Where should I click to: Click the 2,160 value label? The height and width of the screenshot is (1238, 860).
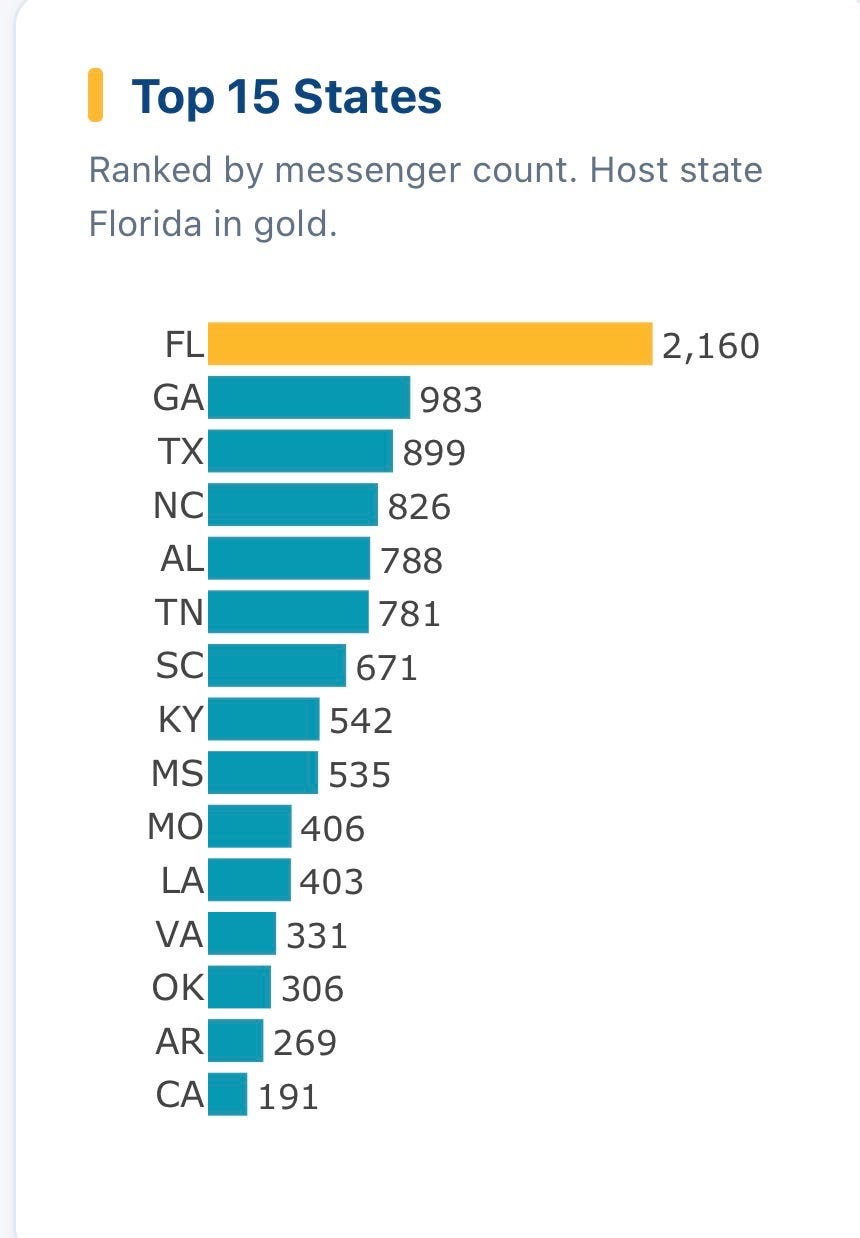pos(711,346)
